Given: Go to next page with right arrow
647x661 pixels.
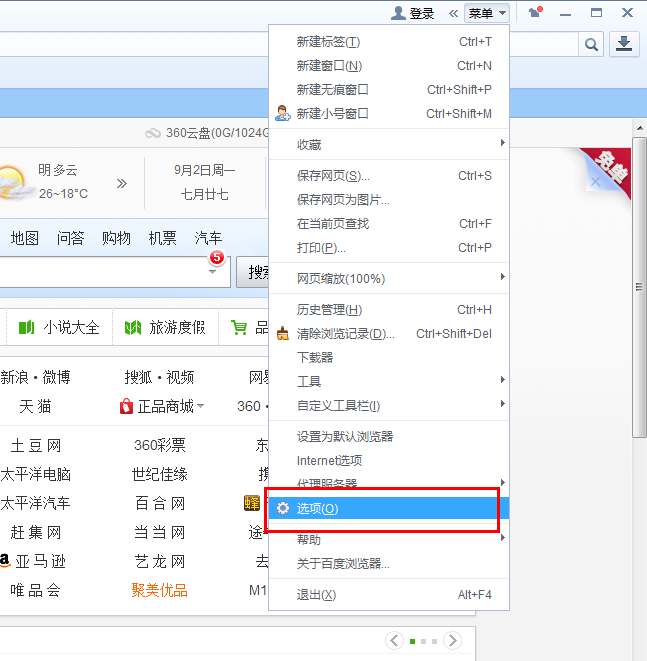Looking at the screenshot, I should [453, 640].
